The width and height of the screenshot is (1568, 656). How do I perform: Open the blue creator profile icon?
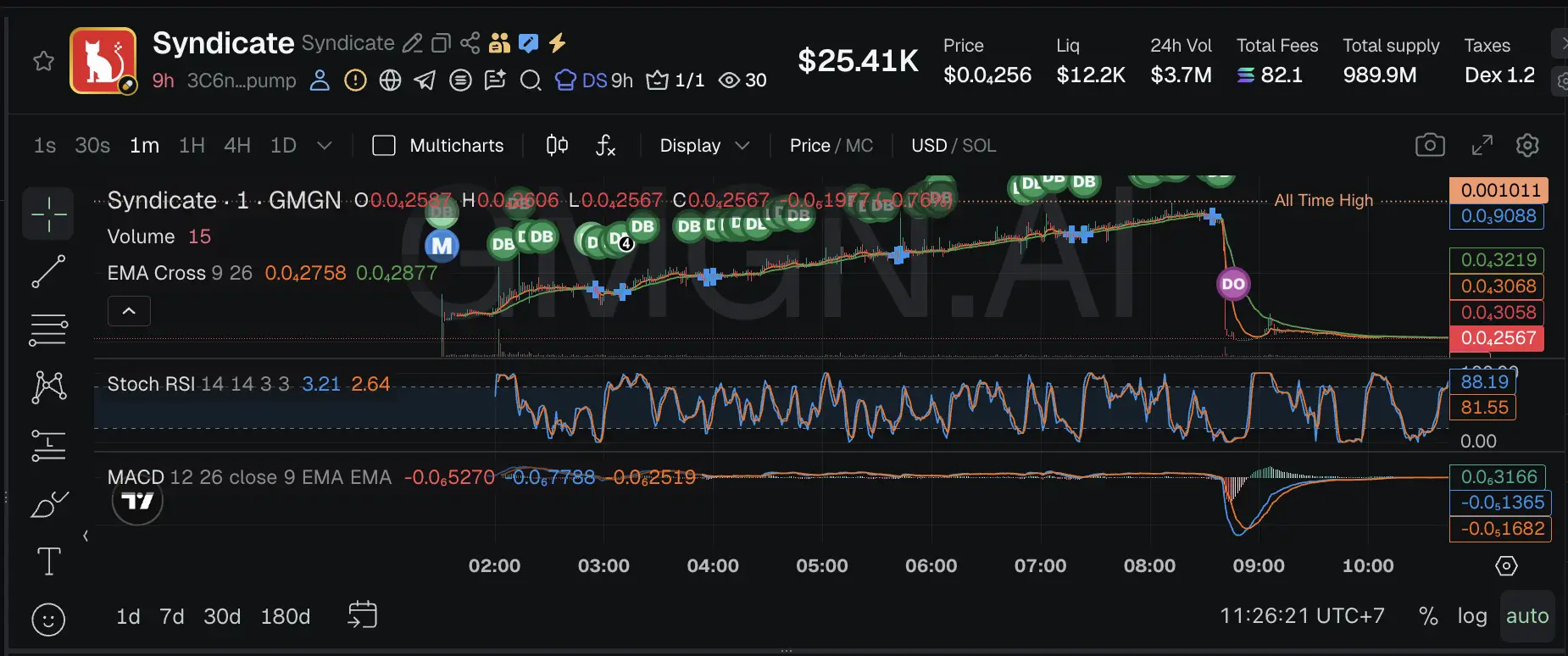tap(320, 81)
